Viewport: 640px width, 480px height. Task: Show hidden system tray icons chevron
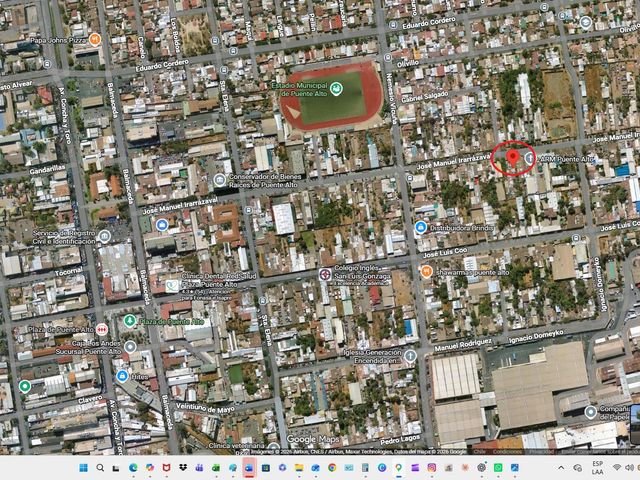click(x=561, y=468)
